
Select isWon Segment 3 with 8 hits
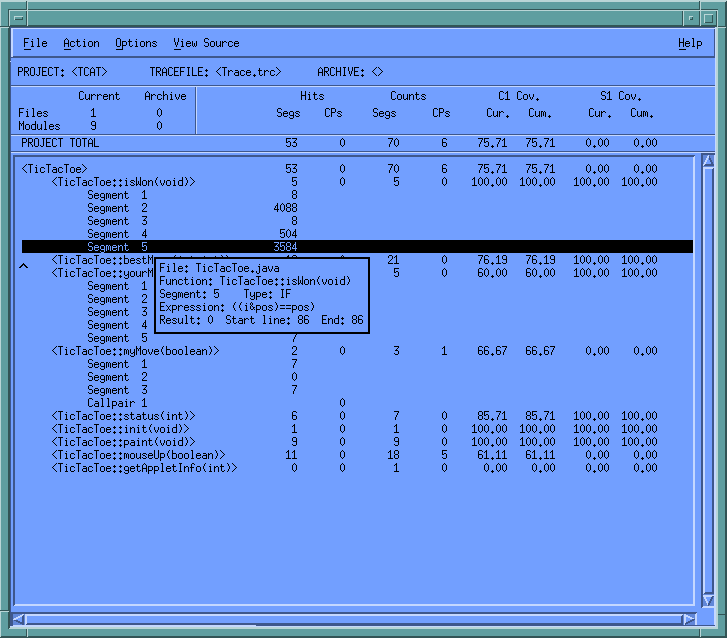coord(357,221)
